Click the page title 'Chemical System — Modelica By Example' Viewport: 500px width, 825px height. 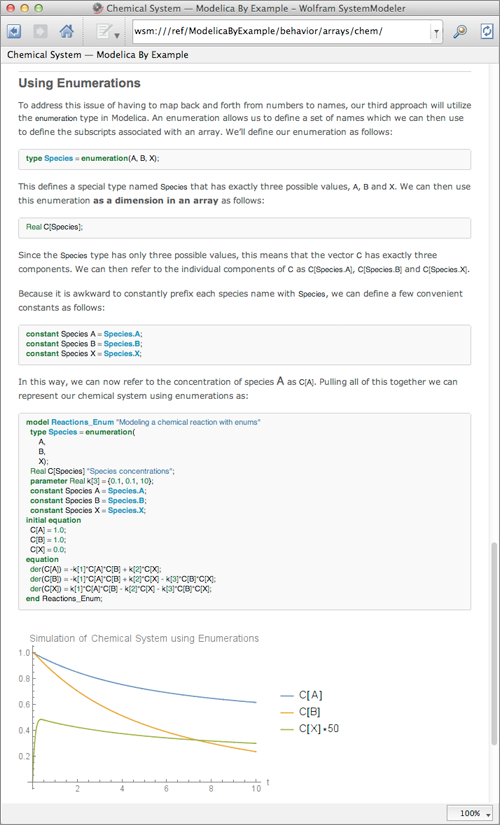[x=98, y=55]
